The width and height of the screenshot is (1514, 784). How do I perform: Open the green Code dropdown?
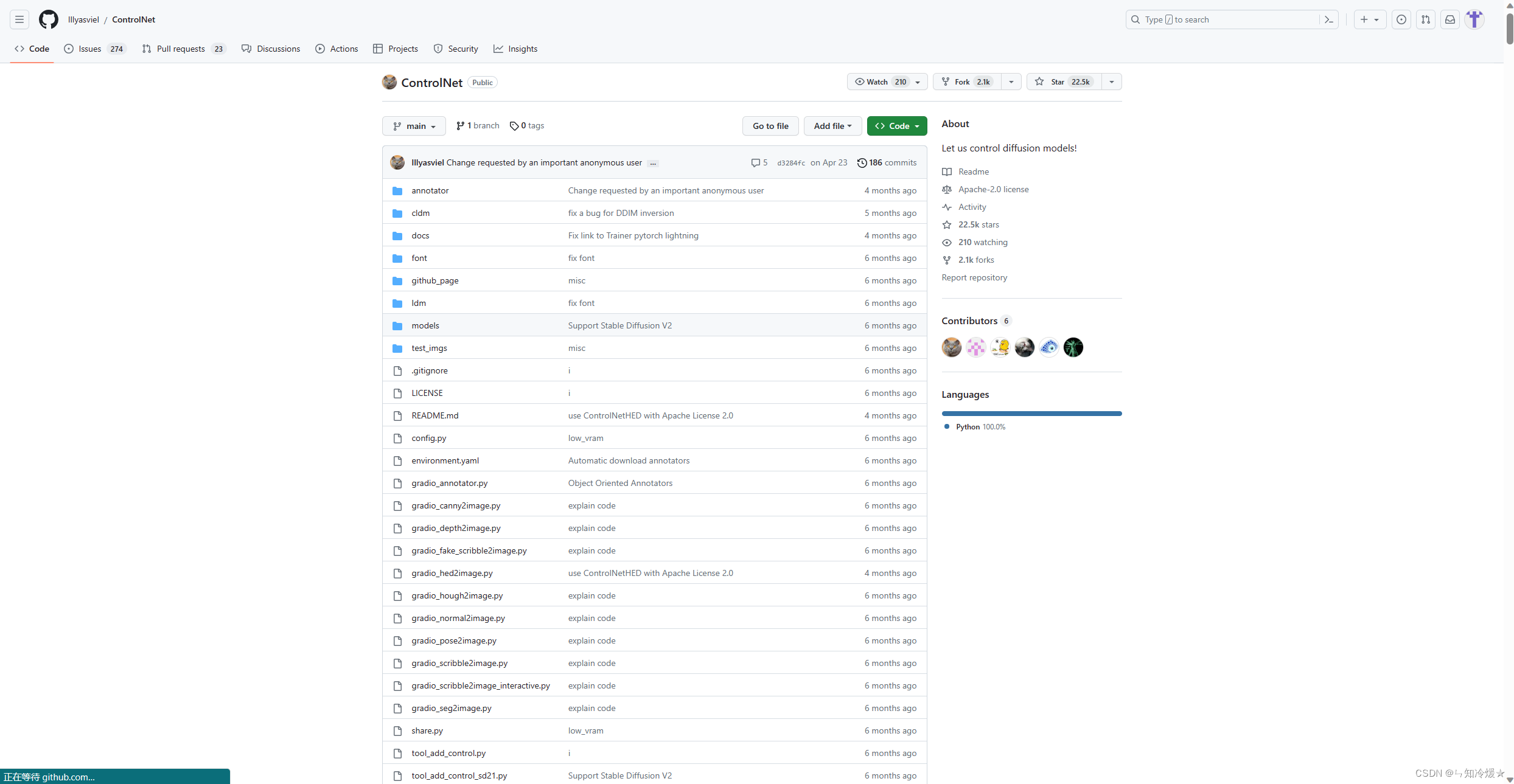pos(897,126)
